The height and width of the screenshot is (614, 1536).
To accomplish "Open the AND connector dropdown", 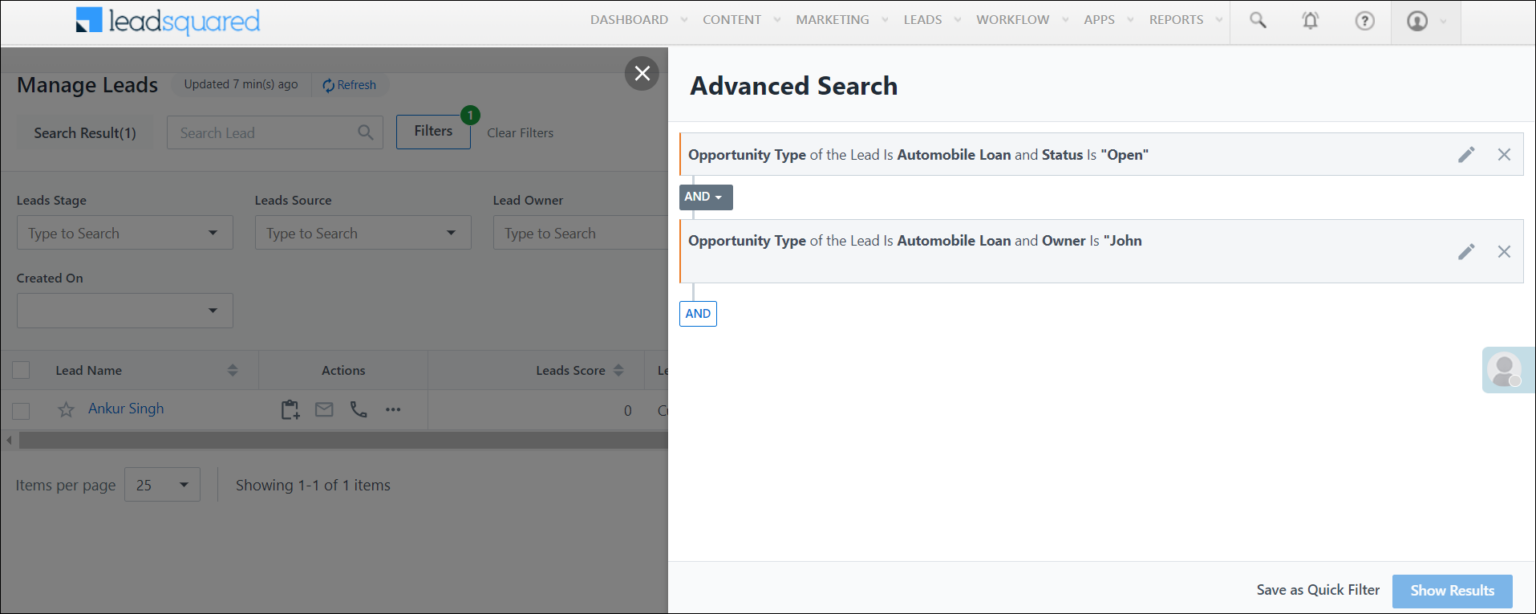I will tap(705, 197).
